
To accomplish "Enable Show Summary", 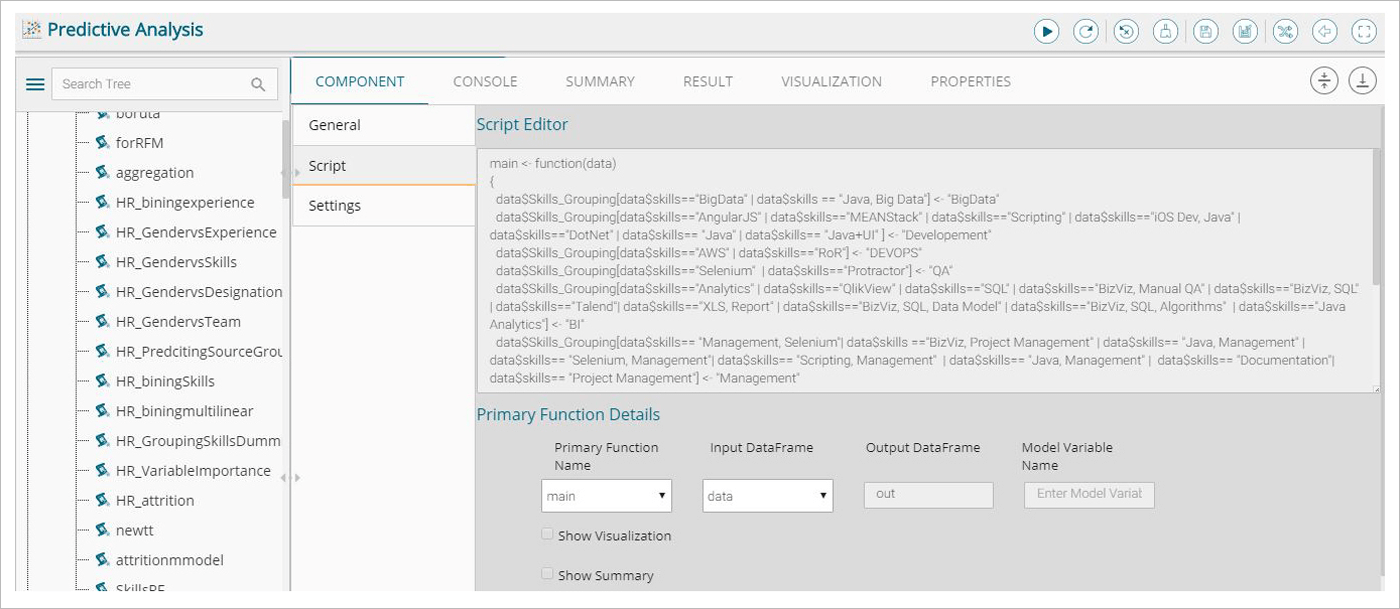I will pos(547,574).
